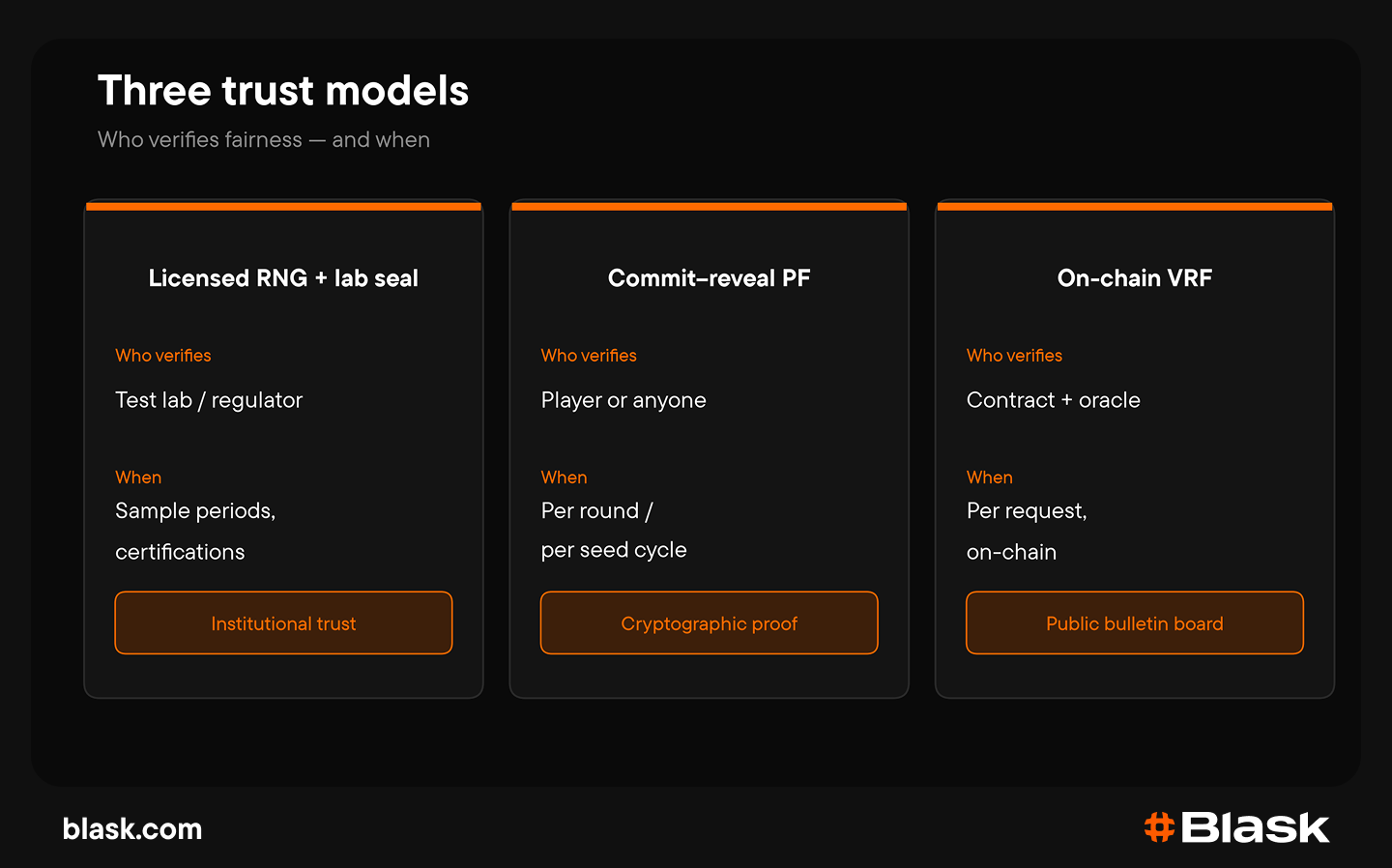This screenshot has width=1392, height=868.
Task: Click the orange bar atop Commit–reveal PF card
Action: click(709, 206)
